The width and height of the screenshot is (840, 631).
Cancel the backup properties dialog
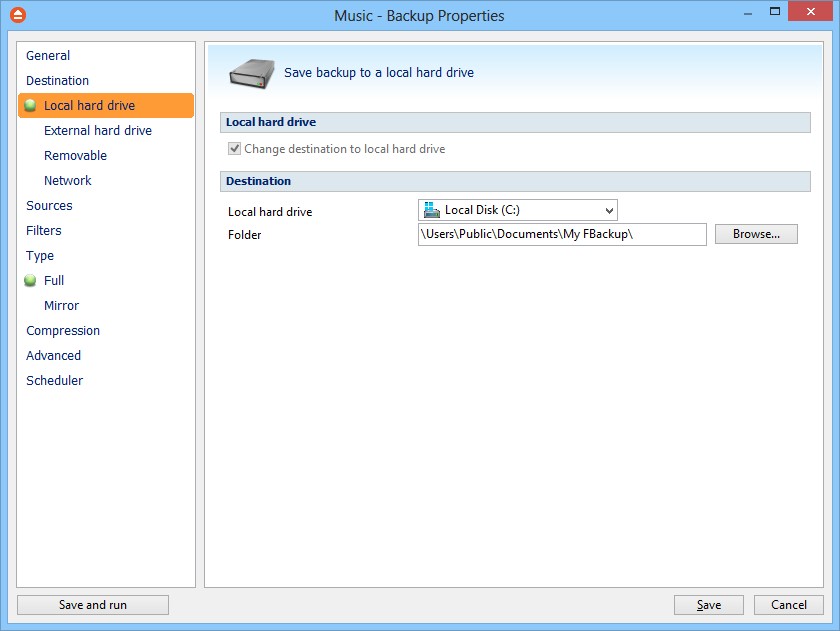789,605
